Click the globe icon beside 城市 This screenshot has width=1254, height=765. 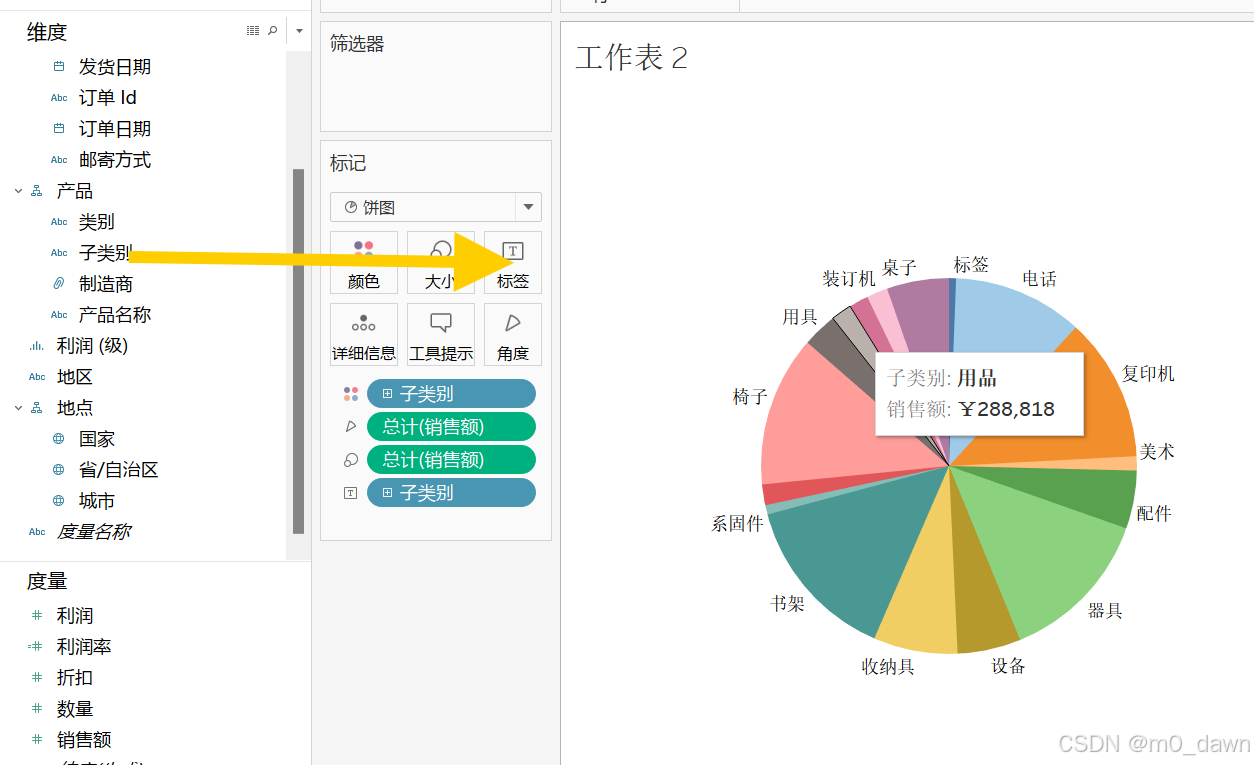coord(59,501)
